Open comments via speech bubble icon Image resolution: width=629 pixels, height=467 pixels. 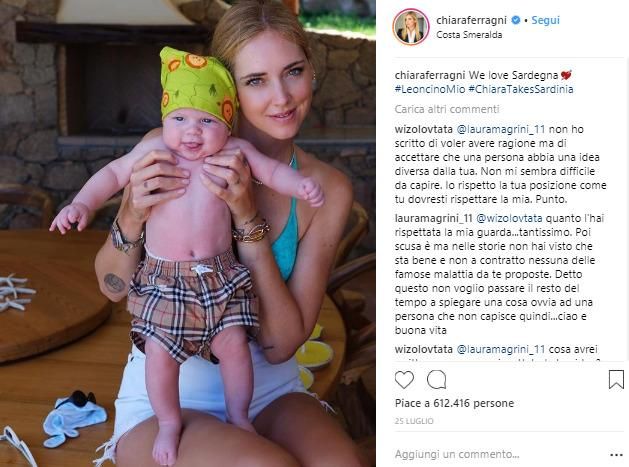tap(436, 380)
